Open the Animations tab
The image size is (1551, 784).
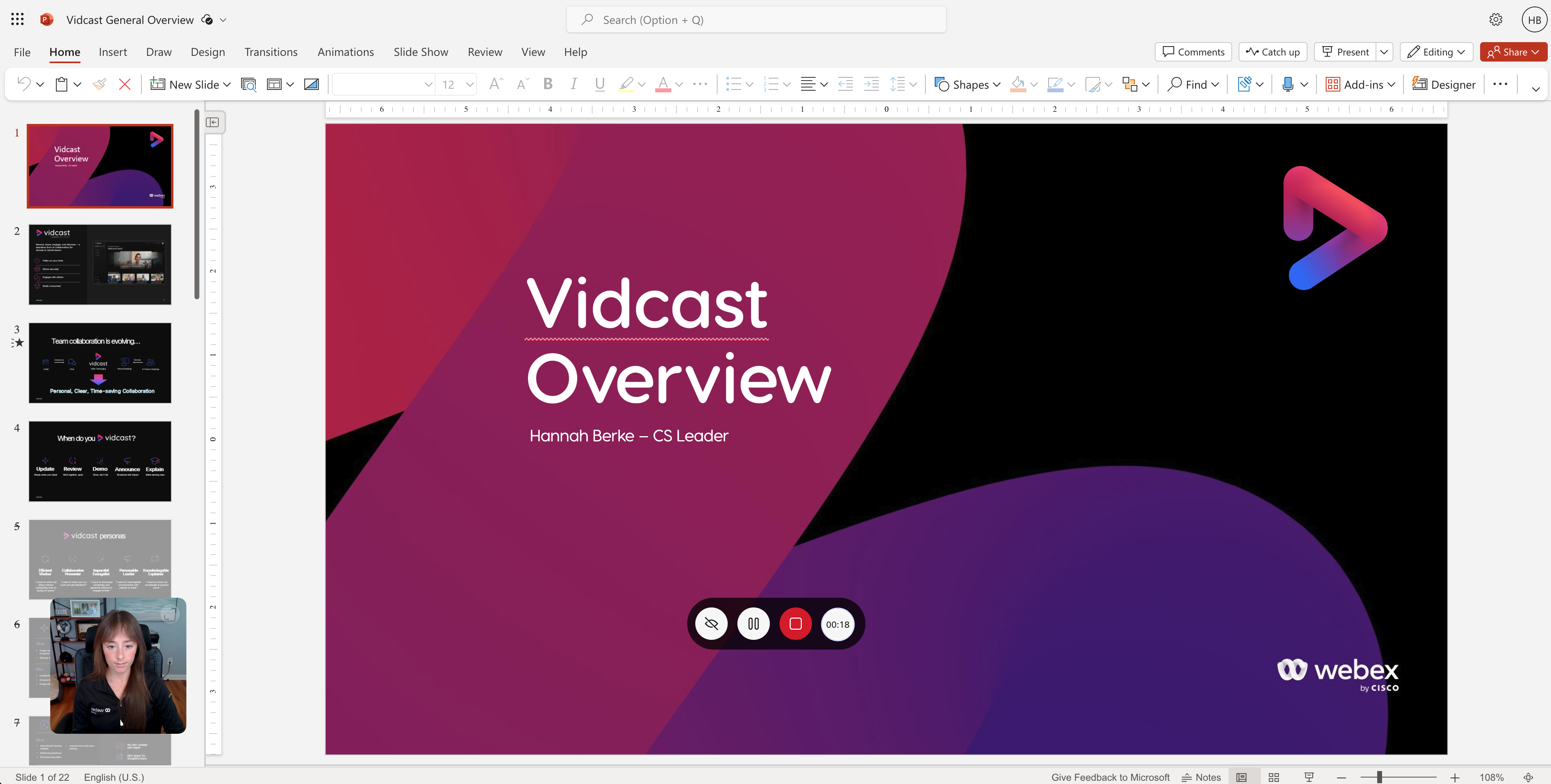coord(346,52)
